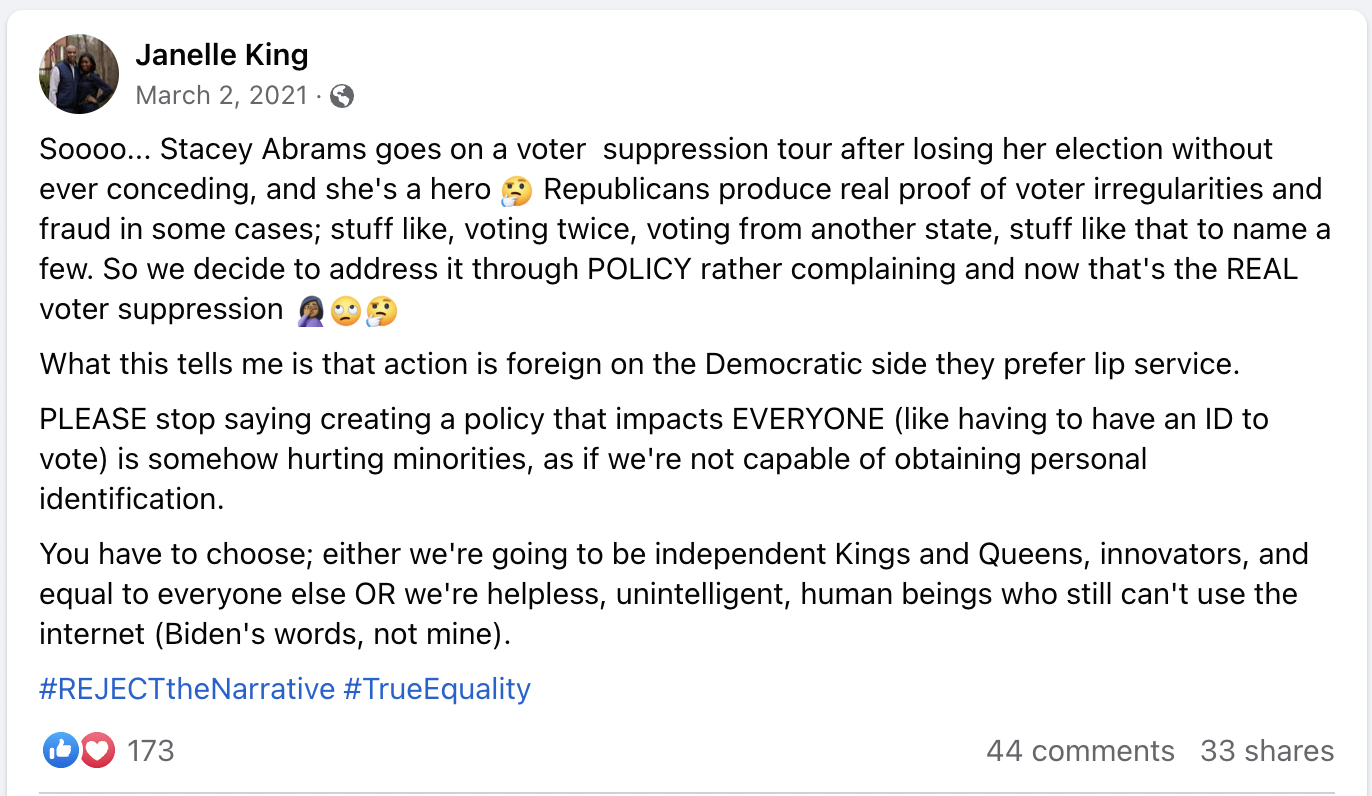Click the facepalm woman emoji

pos(311,311)
